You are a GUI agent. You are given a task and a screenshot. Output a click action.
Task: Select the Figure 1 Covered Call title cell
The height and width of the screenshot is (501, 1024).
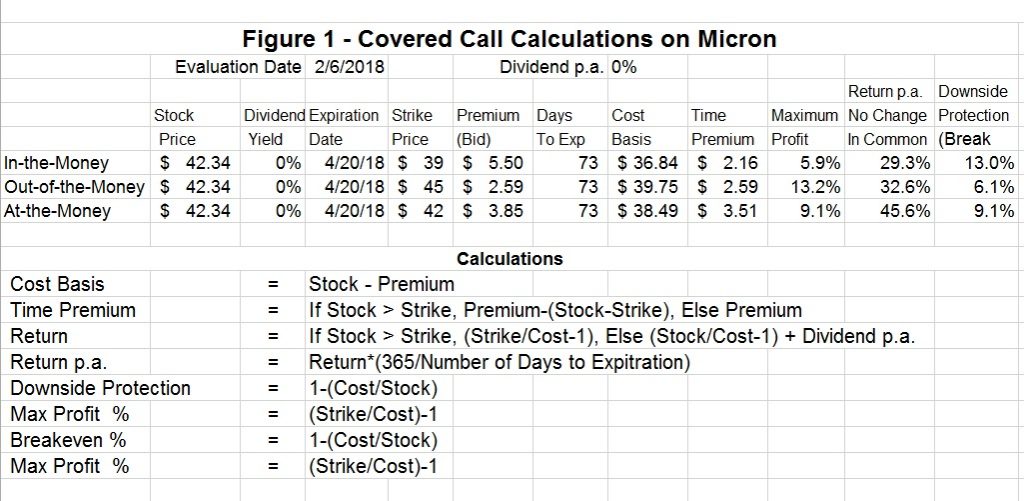point(510,40)
